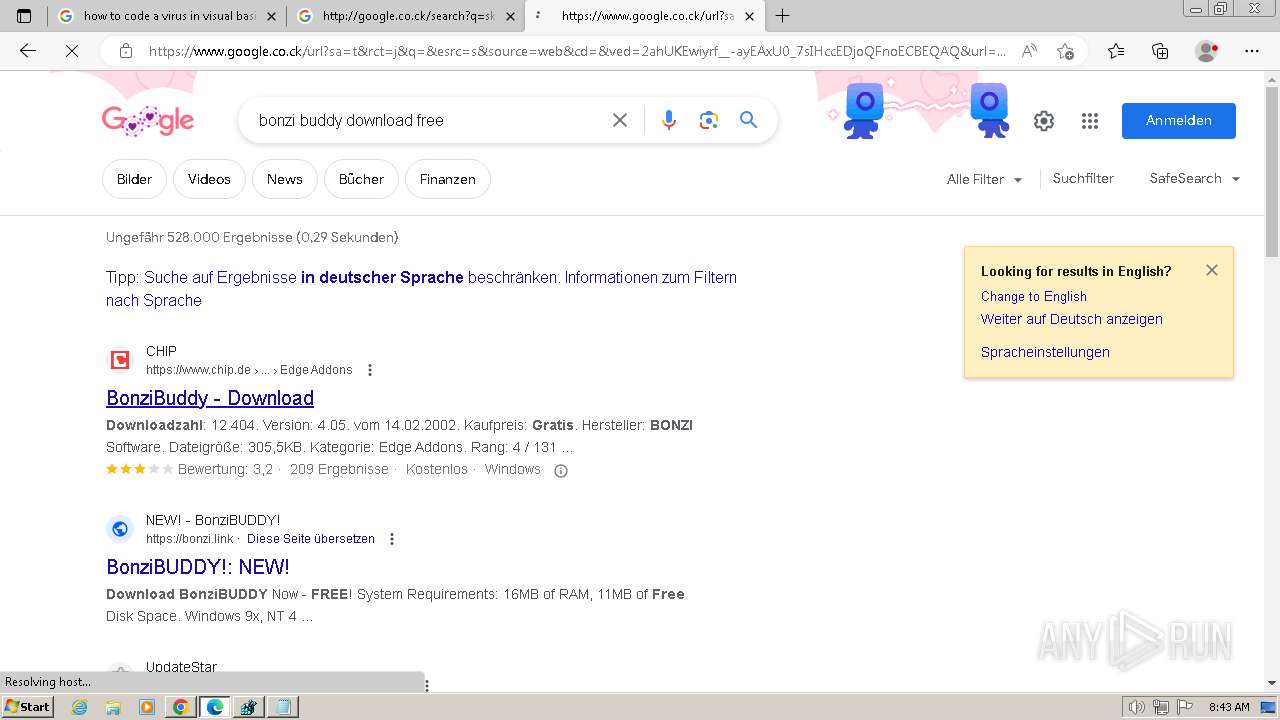Open Internet Explorer from the taskbar

[x=80, y=707]
